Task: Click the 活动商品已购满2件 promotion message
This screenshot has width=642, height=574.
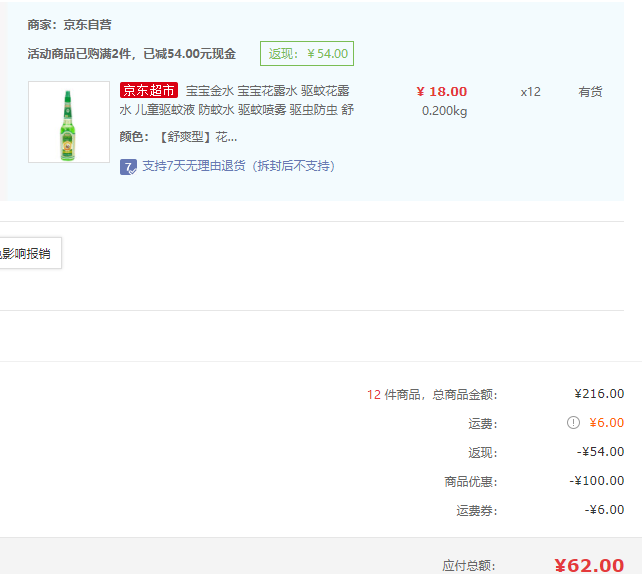Action: (132, 54)
